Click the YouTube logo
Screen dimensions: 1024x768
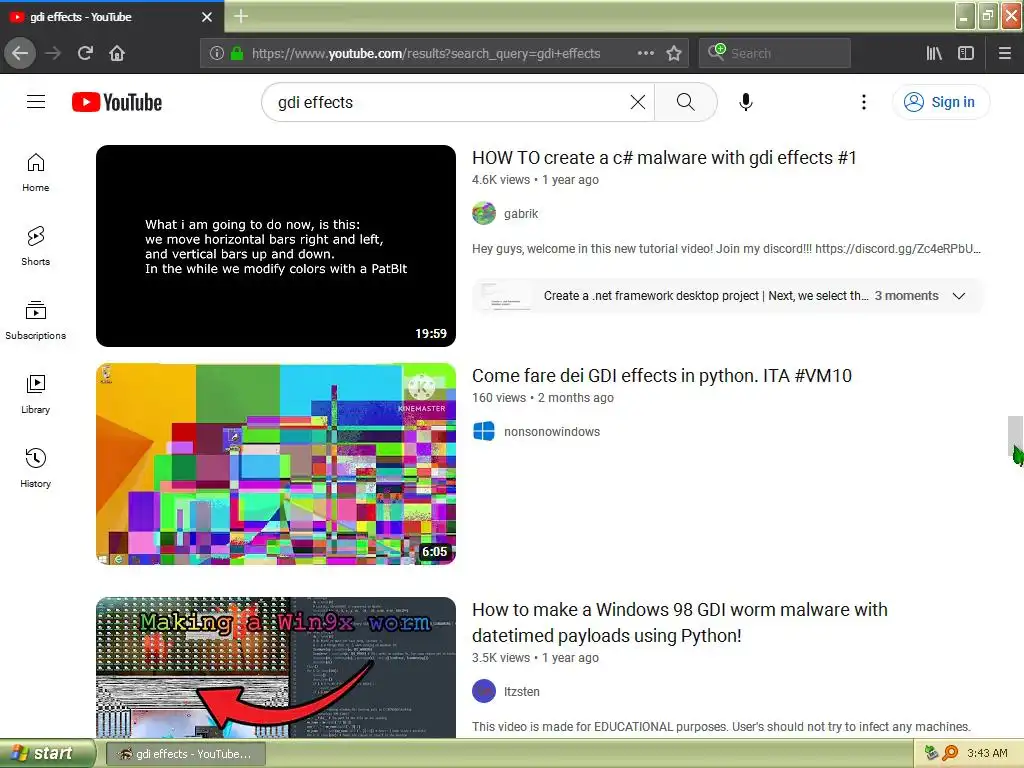tap(117, 102)
